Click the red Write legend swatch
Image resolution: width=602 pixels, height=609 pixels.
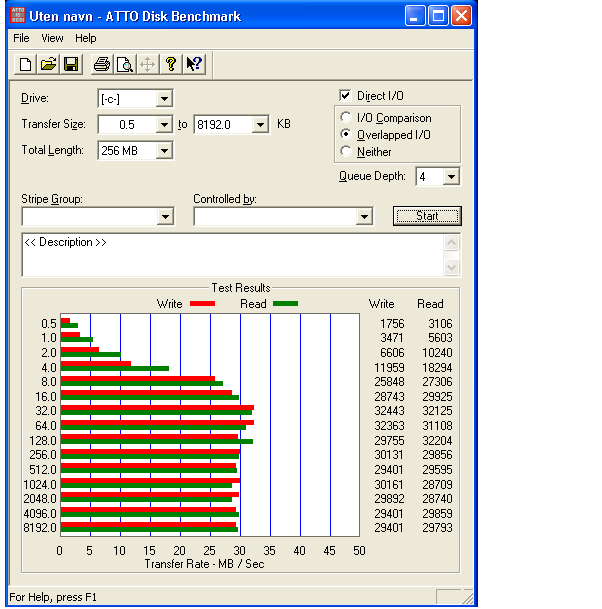click(x=202, y=304)
